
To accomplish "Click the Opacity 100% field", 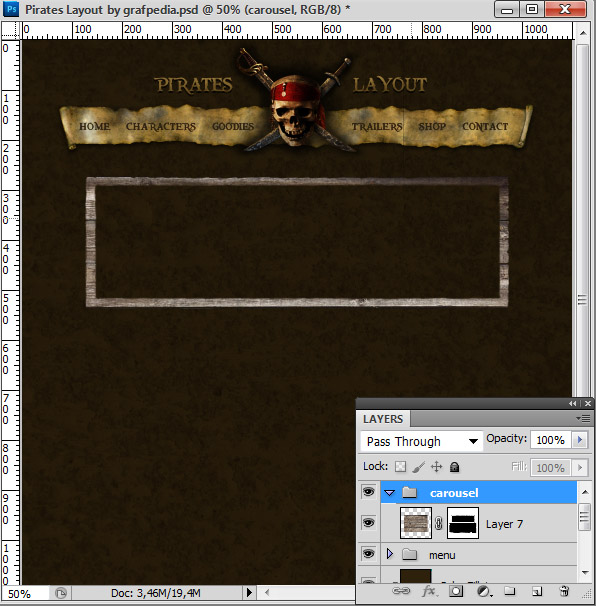I will pos(551,440).
